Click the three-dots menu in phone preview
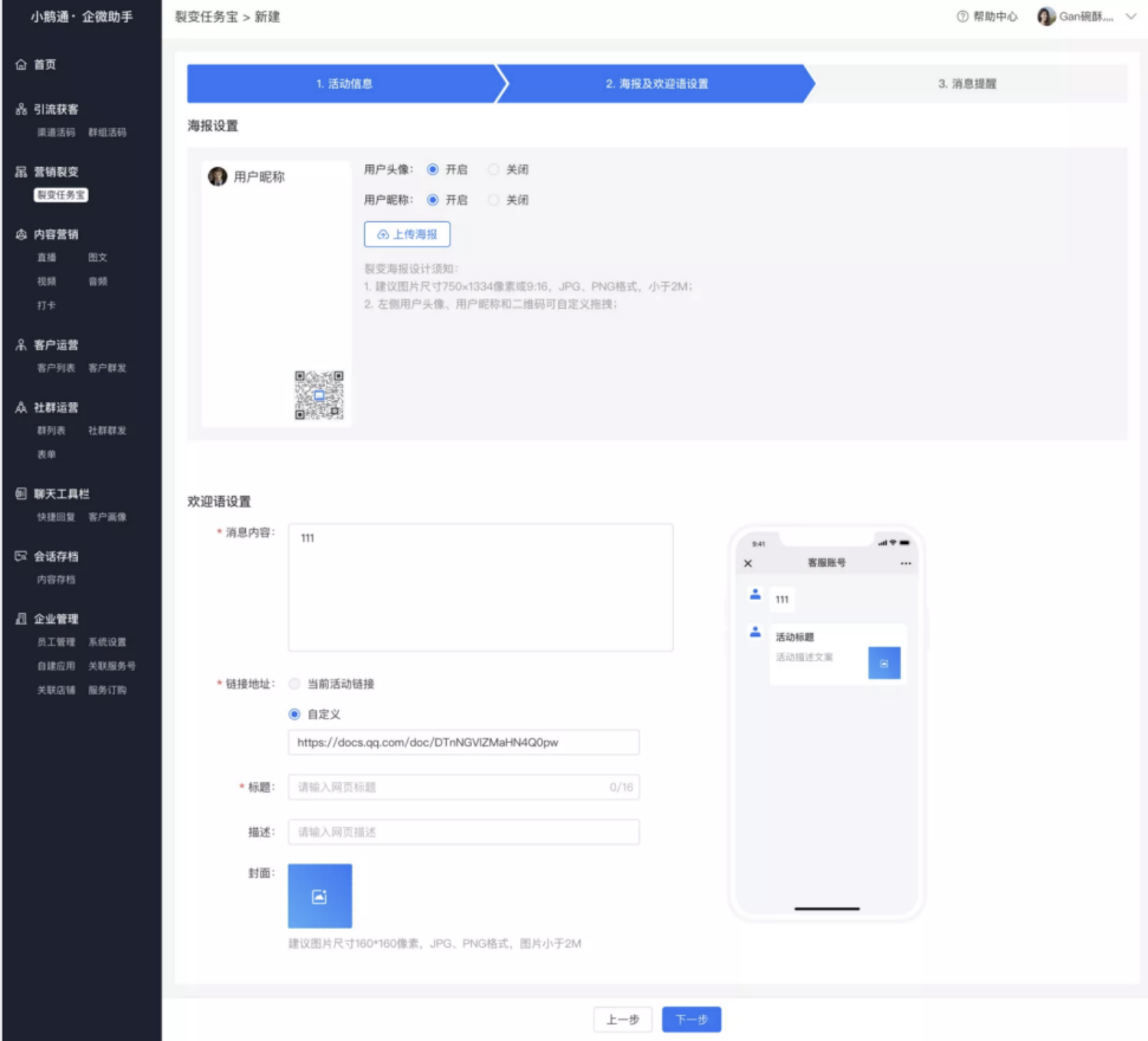This screenshot has width=1148, height=1041. [x=906, y=563]
